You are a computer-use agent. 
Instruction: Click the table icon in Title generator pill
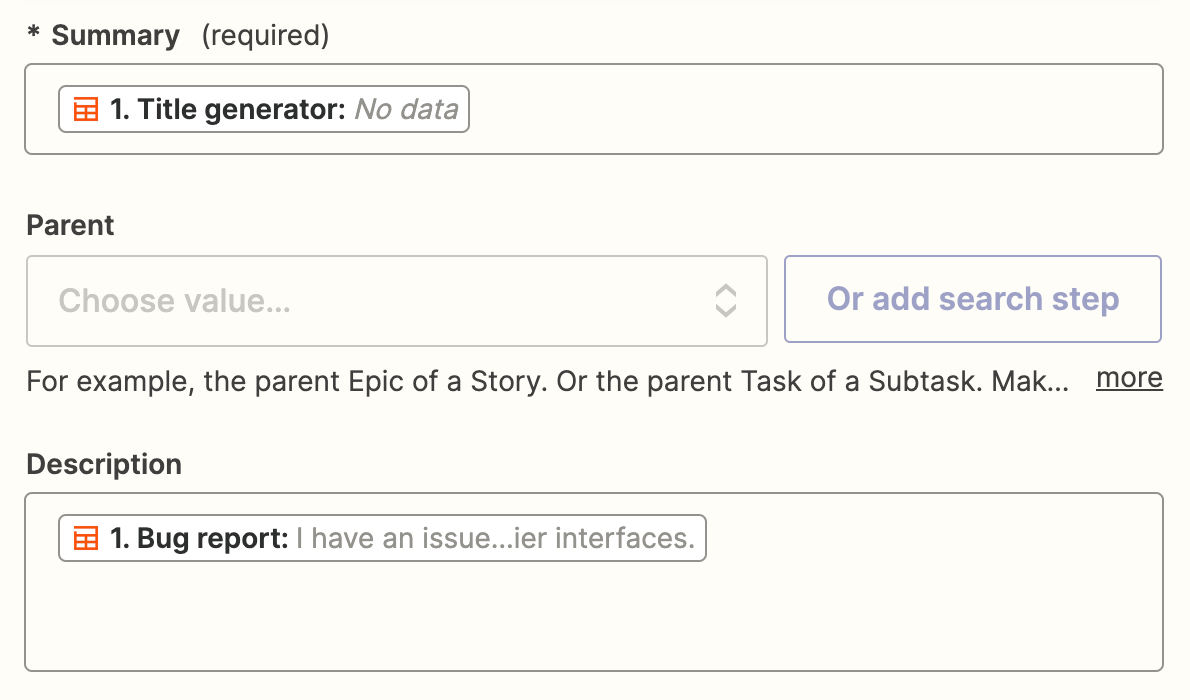click(x=87, y=110)
